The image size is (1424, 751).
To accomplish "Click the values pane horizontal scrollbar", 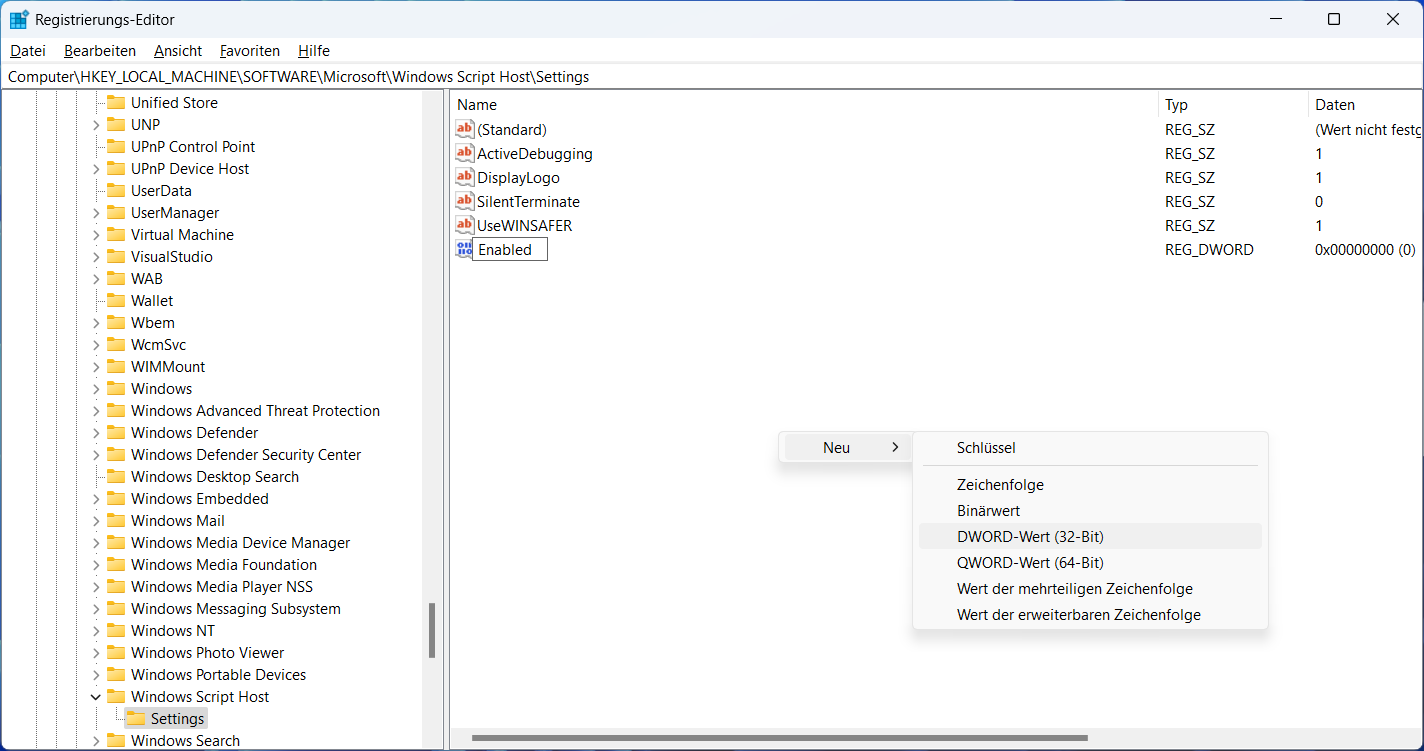I will coord(779,738).
